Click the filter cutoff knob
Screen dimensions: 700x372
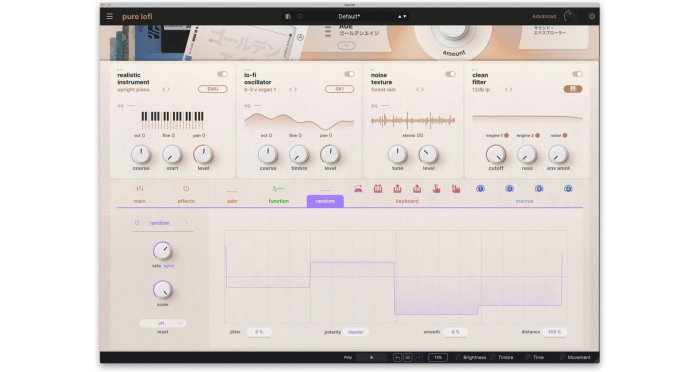pyautogui.click(x=496, y=155)
